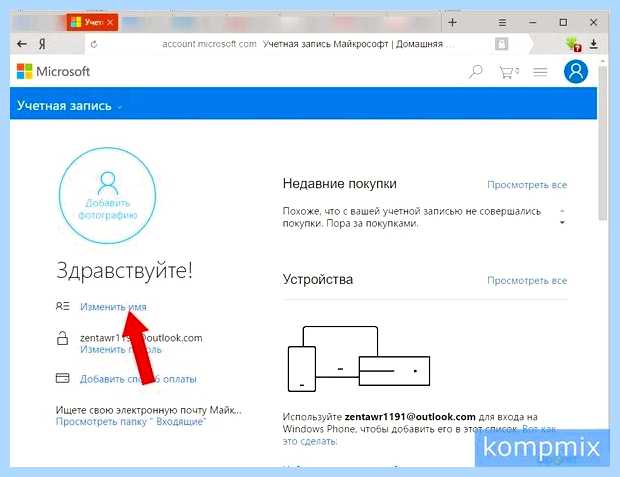Click 'Добавить способ оплаты' link
This screenshot has width=620, height=477.
pos(138,379)
